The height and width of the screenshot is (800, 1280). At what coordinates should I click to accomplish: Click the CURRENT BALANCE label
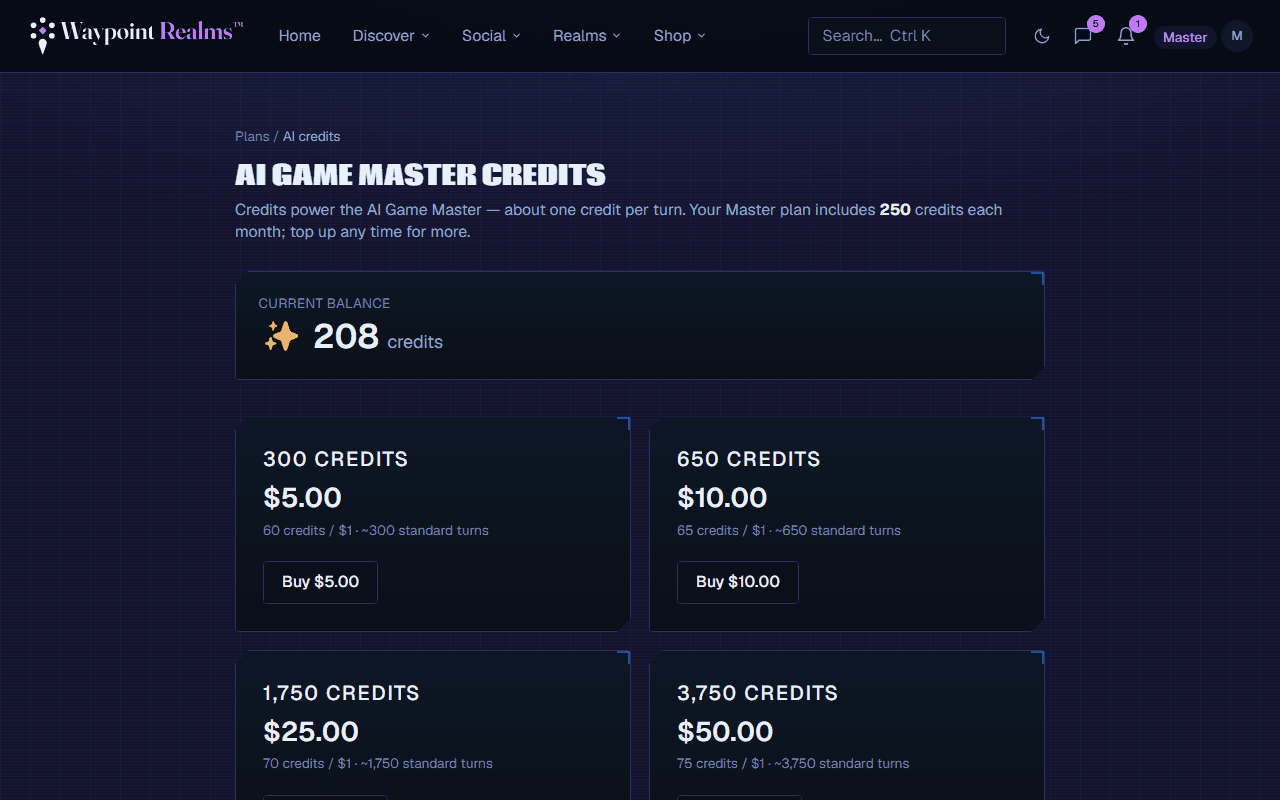(324, 303)
